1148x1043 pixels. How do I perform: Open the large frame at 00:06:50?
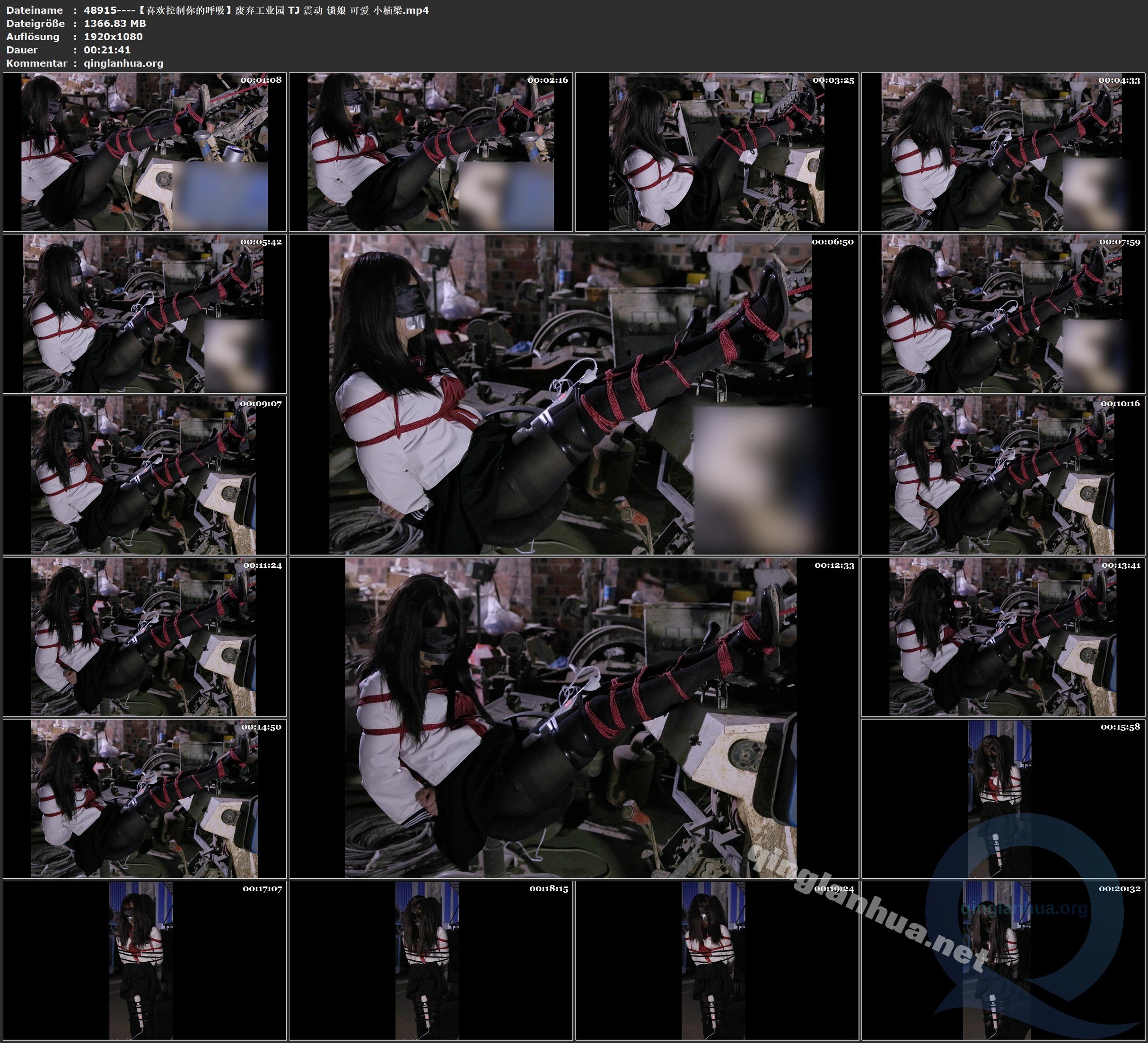pos(573,394)
